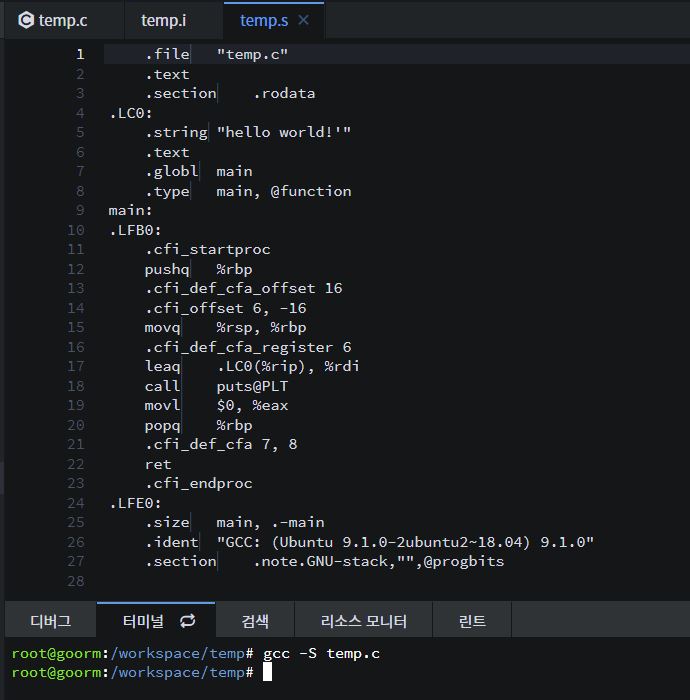This screenshot has width=690, height=700.
Task: Click the .size main, .-main line
Action: 235,522
